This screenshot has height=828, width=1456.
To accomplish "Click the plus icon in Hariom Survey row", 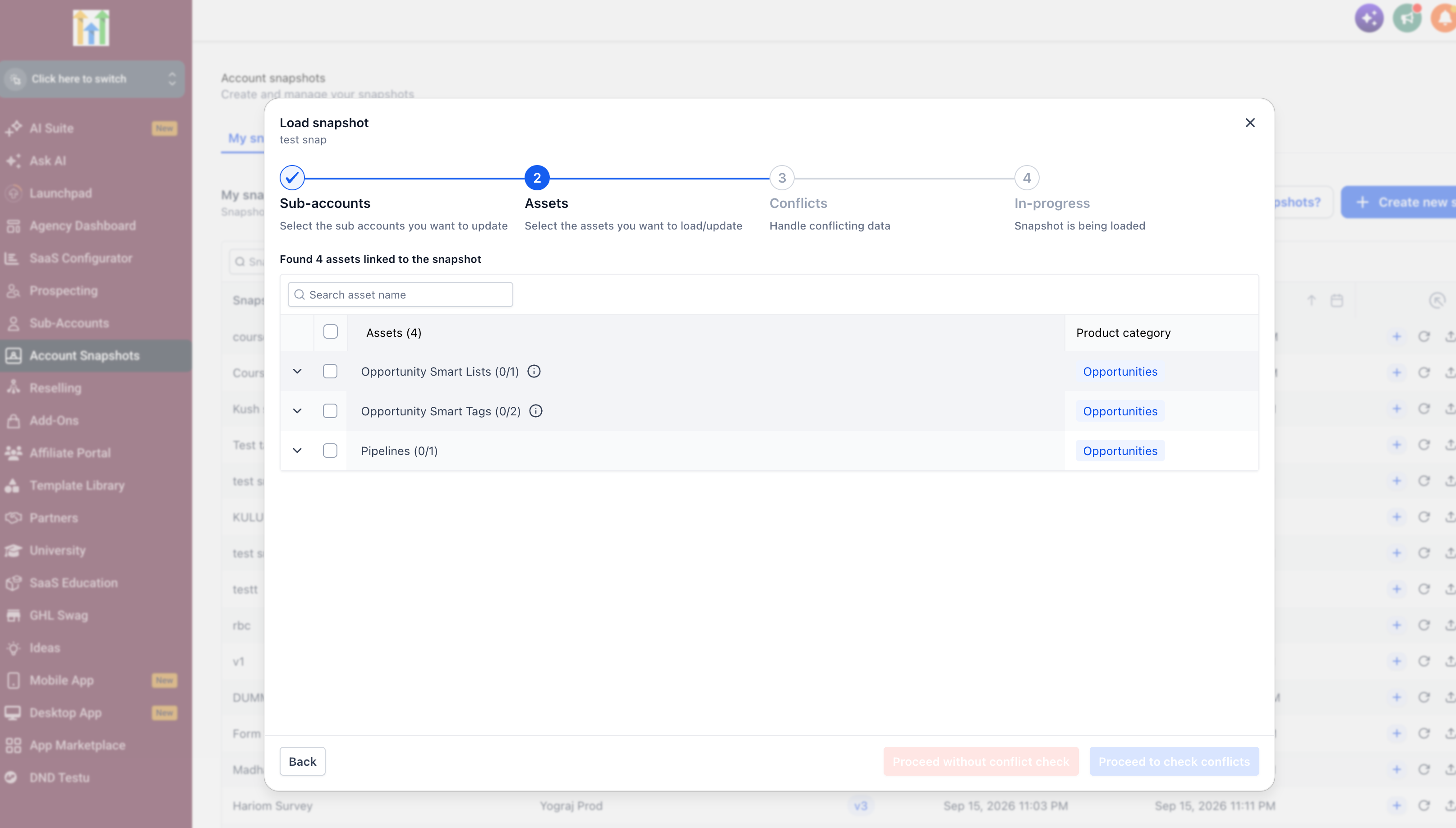I will click(1396, 805).
